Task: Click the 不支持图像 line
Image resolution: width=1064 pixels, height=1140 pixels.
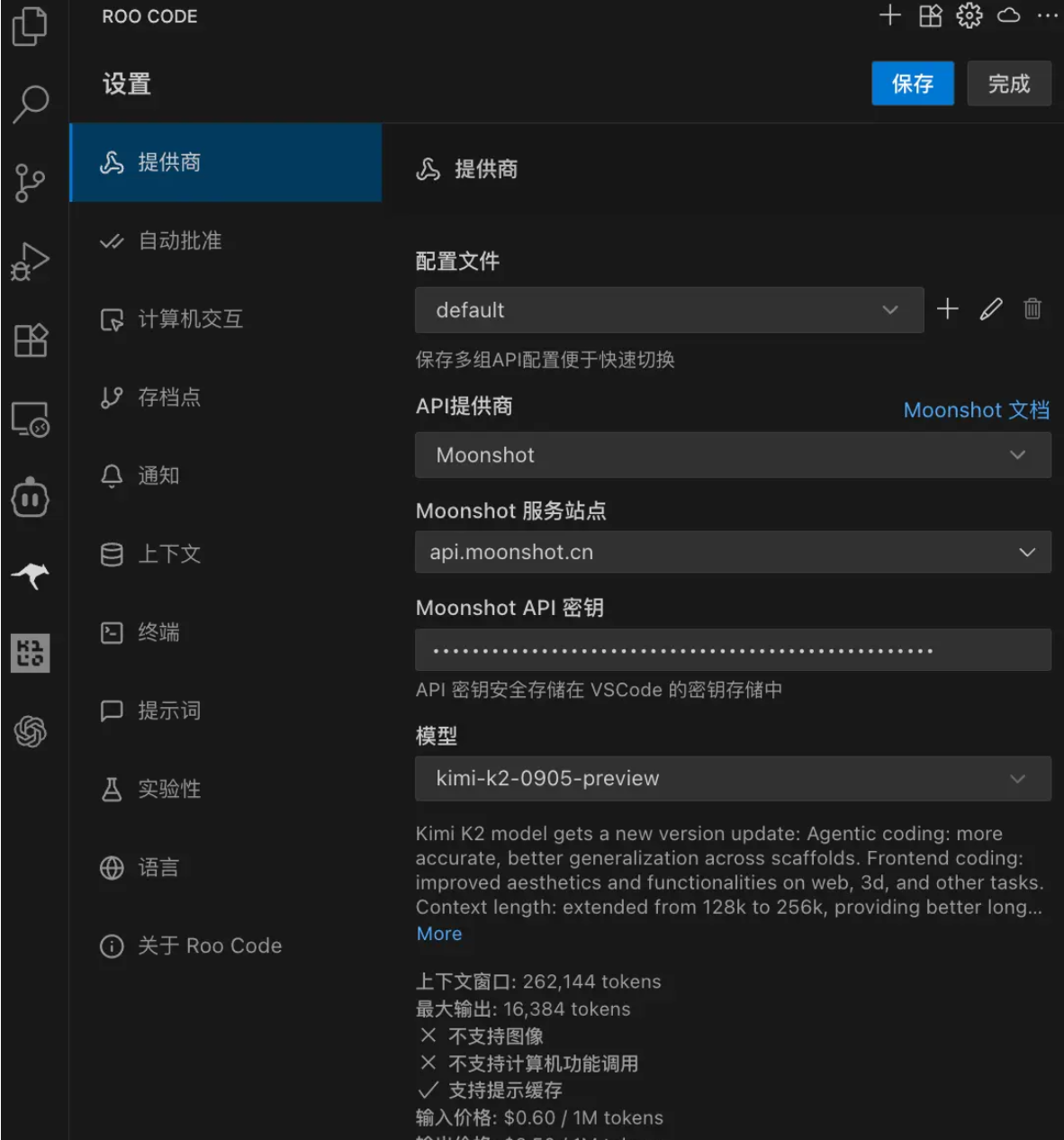Action: (482, 1036)
